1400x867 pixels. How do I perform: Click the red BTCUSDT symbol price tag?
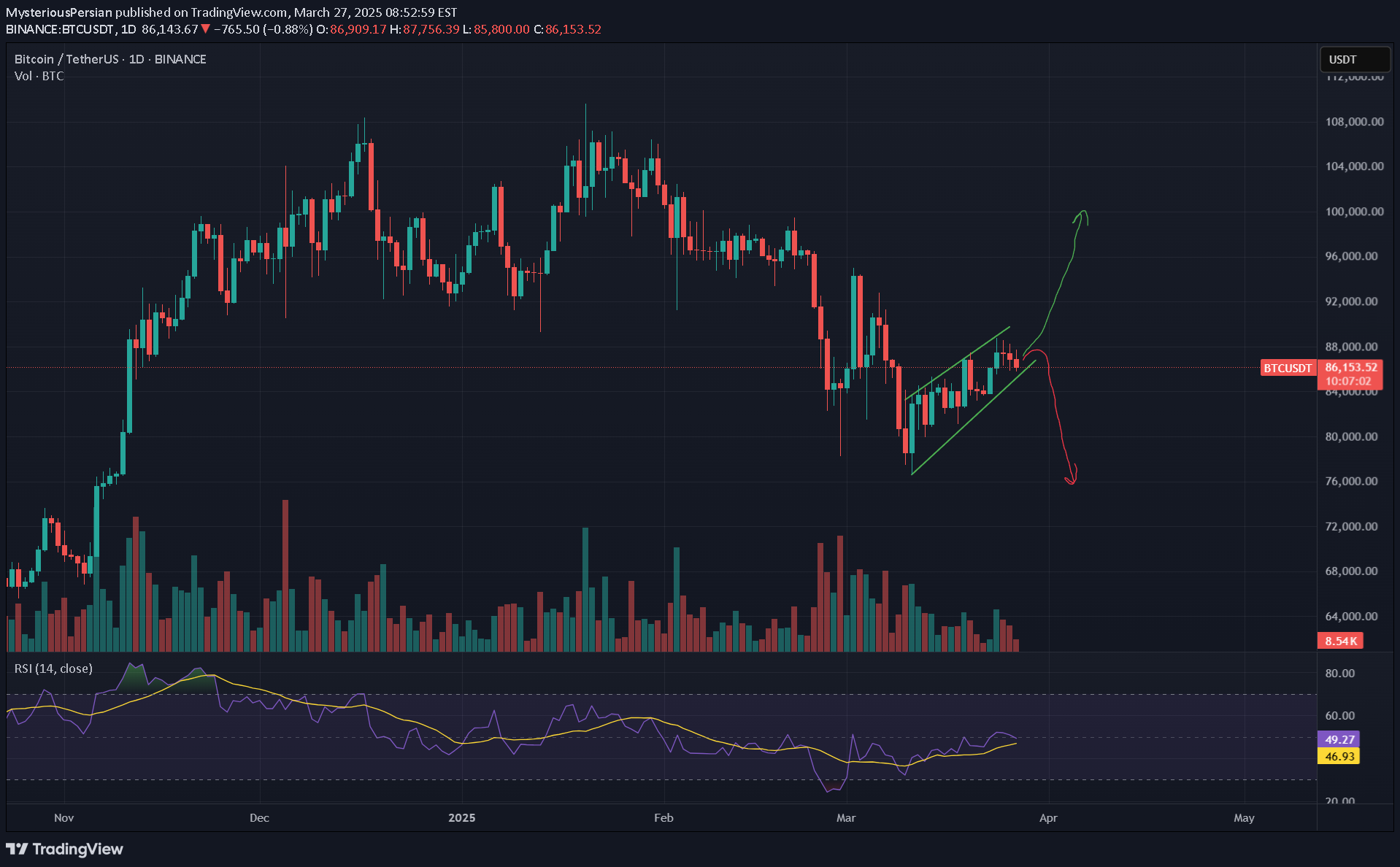pos(1288,368)
